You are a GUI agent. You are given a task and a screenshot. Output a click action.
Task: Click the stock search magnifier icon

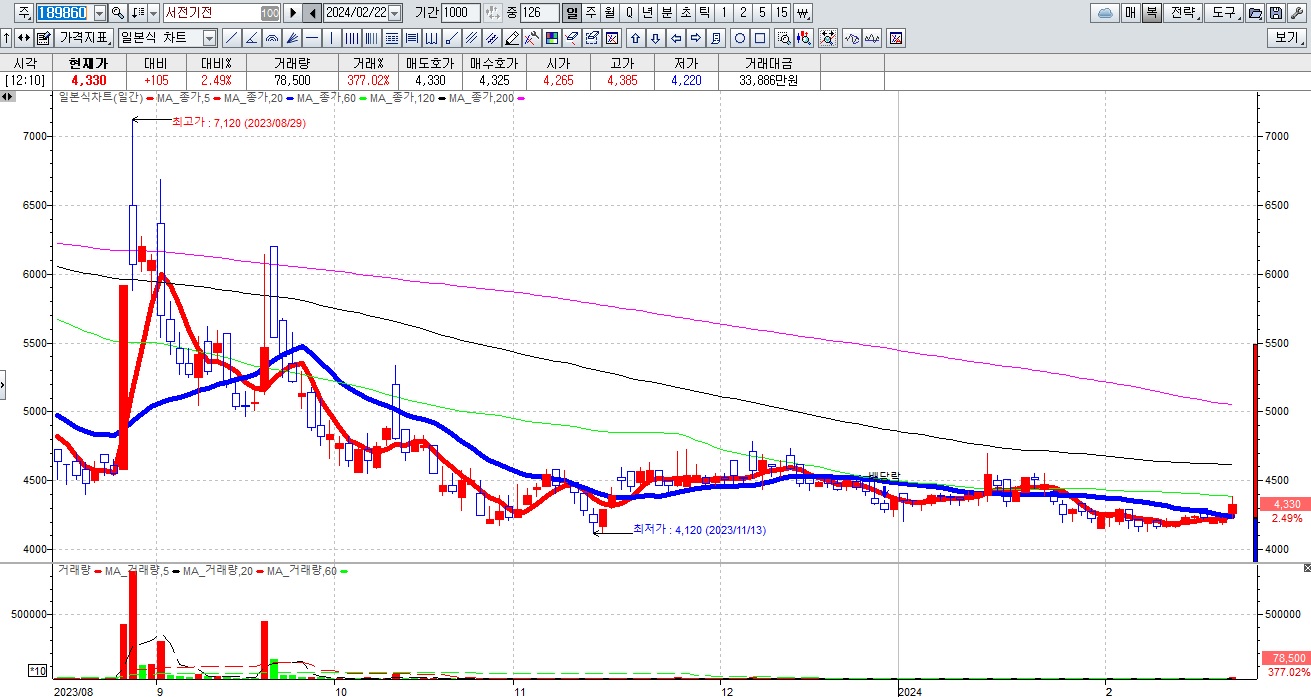coord(117,13)
